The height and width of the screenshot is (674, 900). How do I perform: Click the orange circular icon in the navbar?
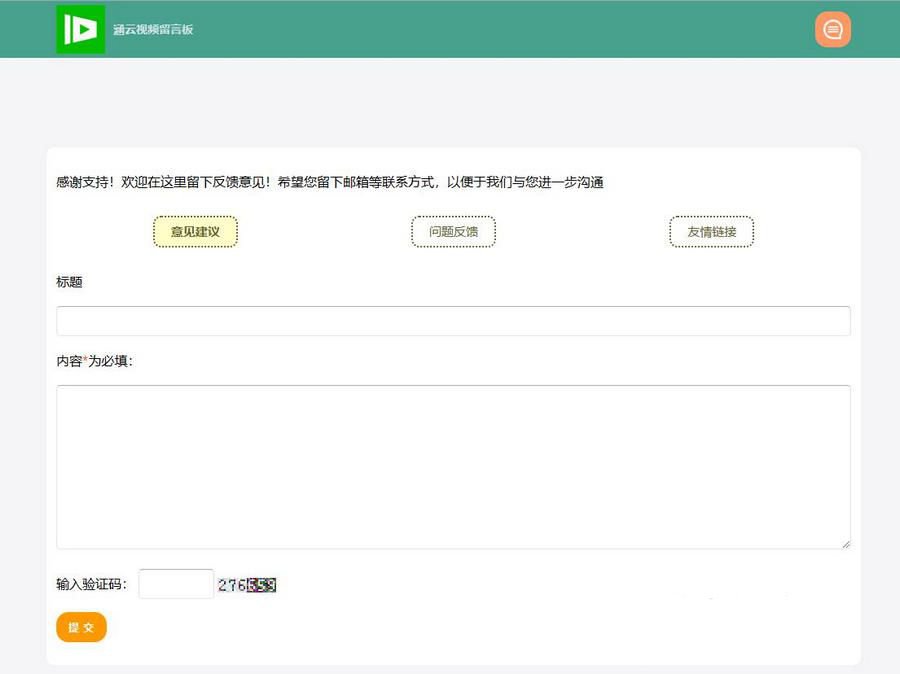point(833,29)
